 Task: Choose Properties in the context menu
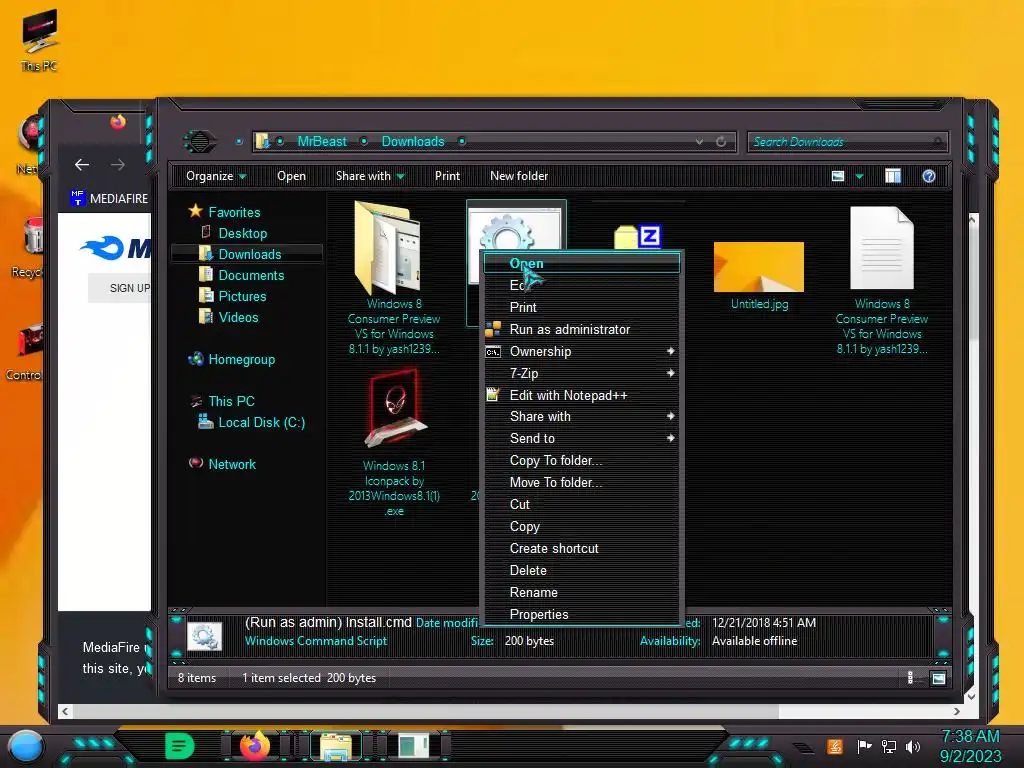tap(581, 615)
